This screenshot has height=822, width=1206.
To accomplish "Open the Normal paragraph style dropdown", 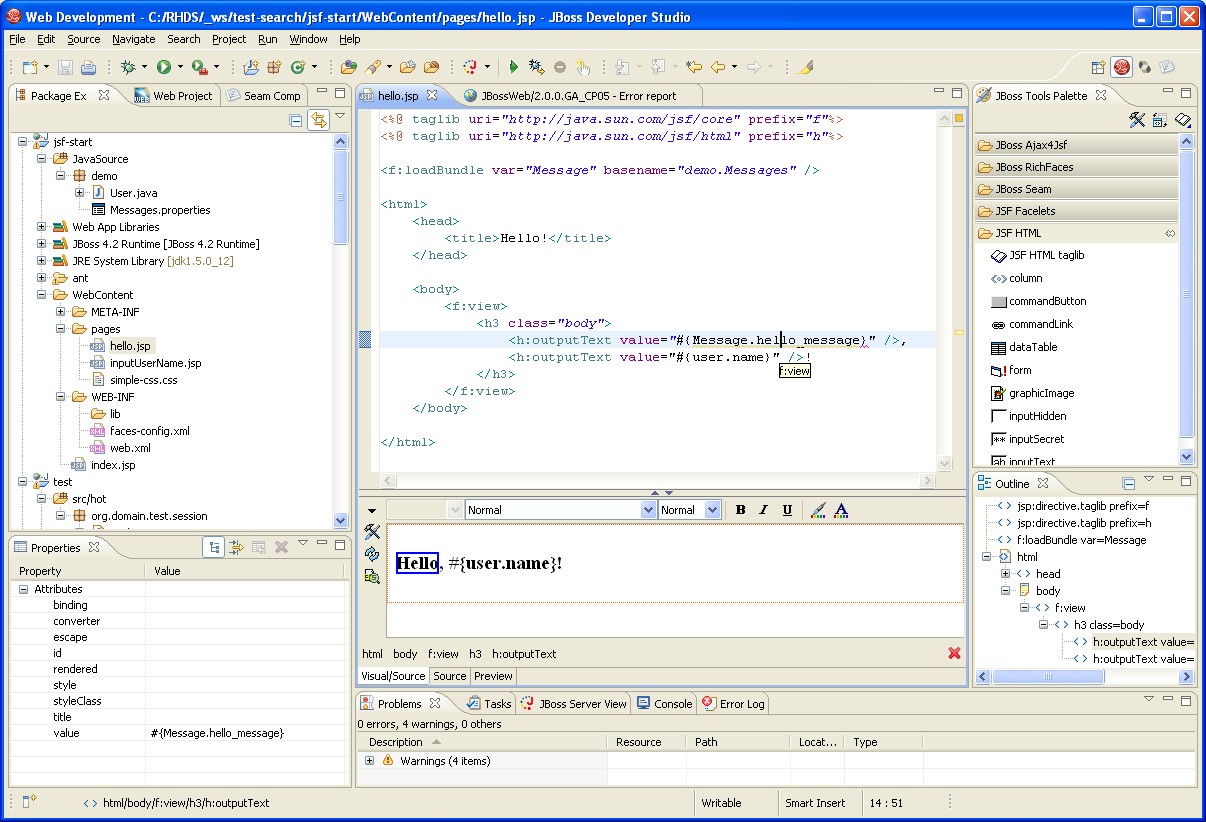I will click(647, 510).
